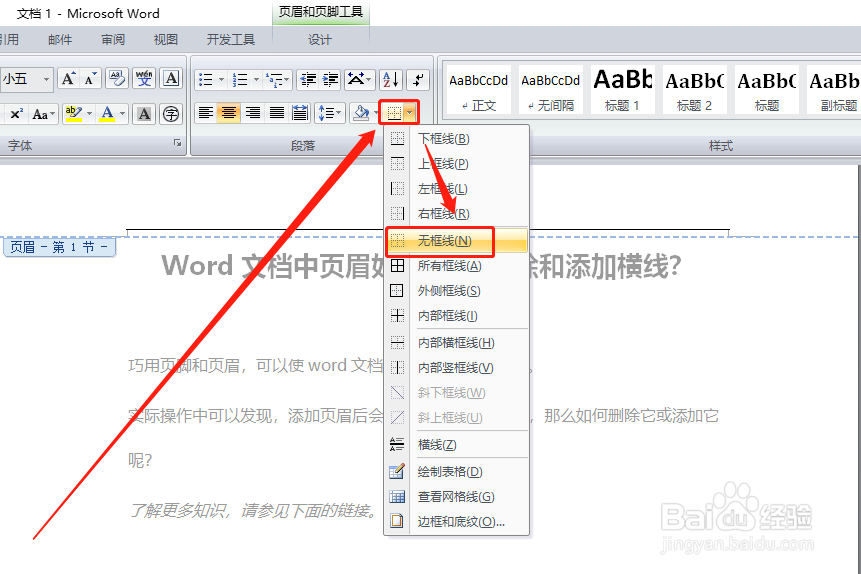The width and height of the screenshot is (861, 574).
Task: Select 无框线(N) to remove borders
Action: 456,241
